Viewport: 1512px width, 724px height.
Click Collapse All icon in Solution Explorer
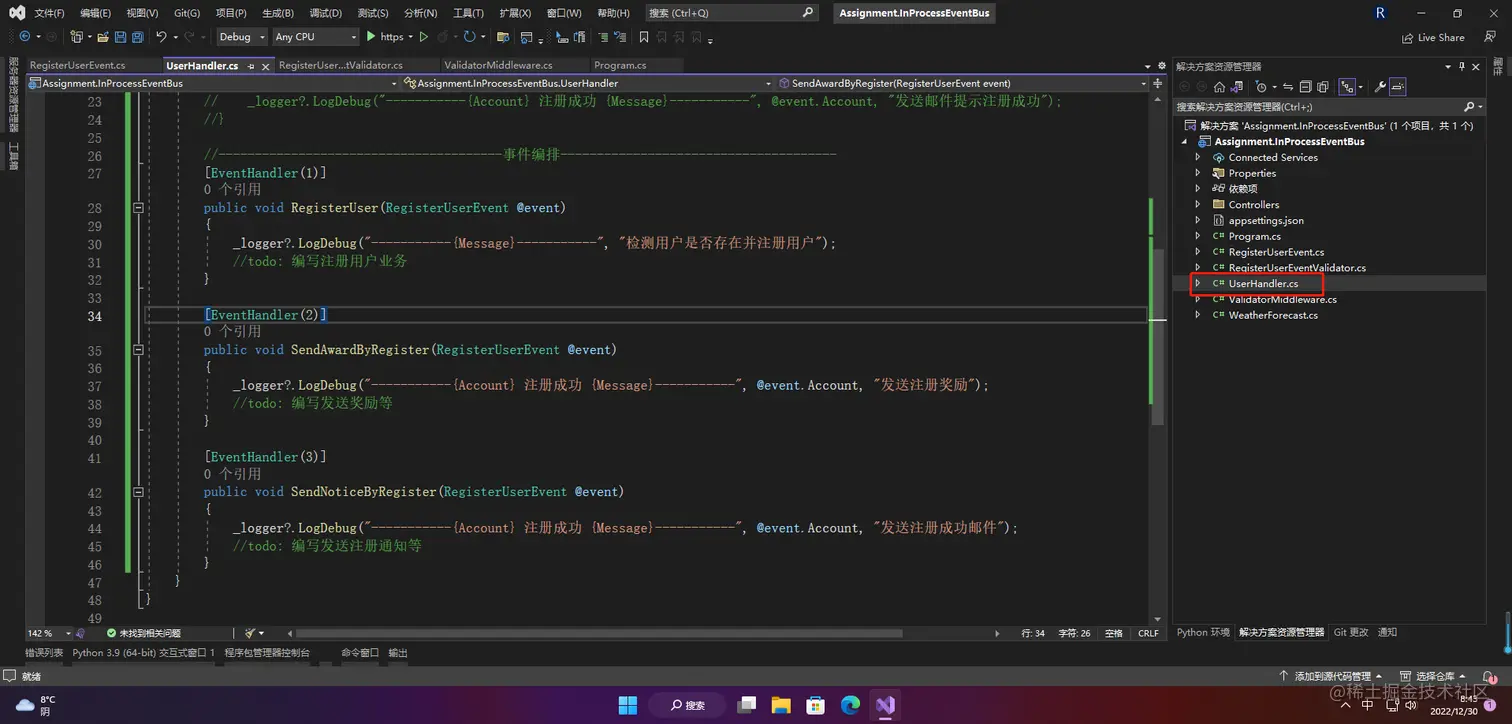pos(1305,87)
